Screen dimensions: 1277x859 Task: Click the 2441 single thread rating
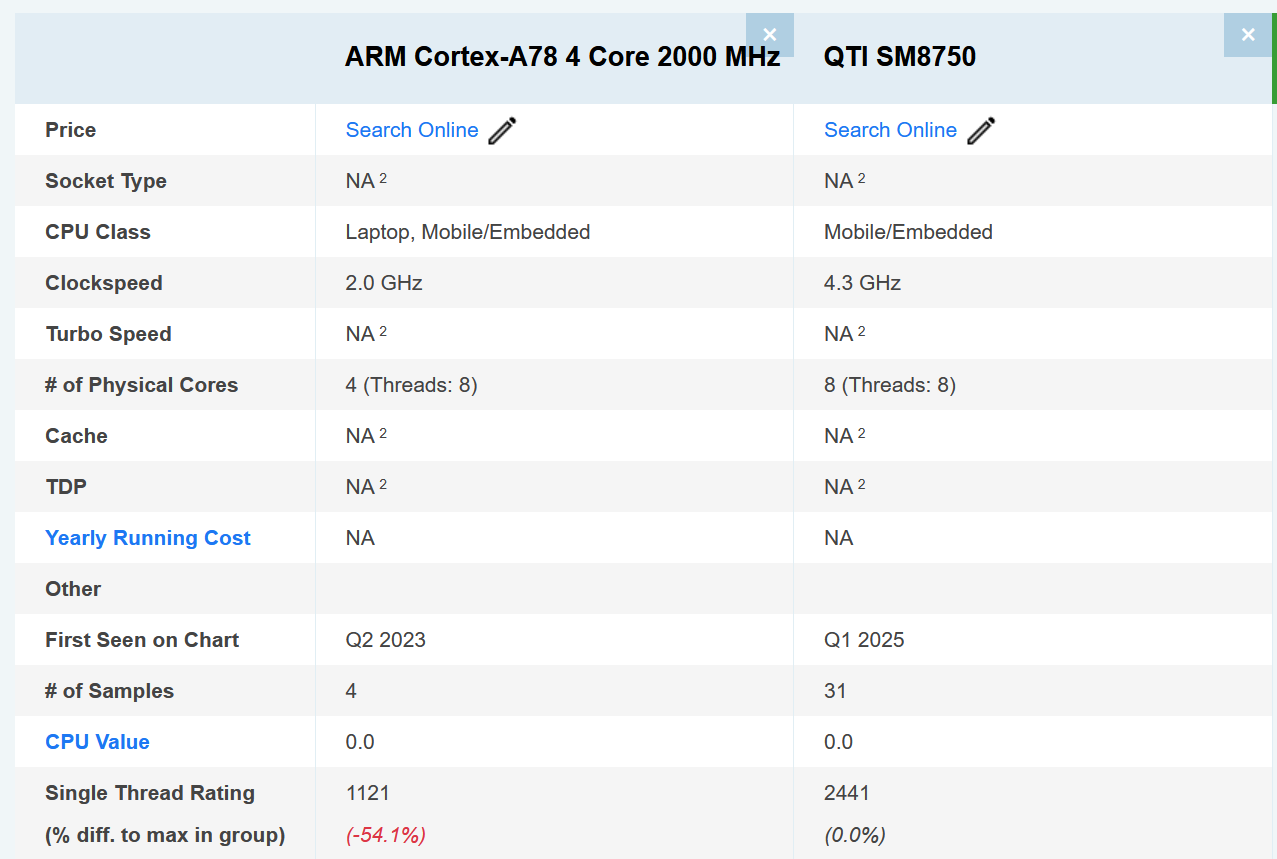click(x=847, y=793)
